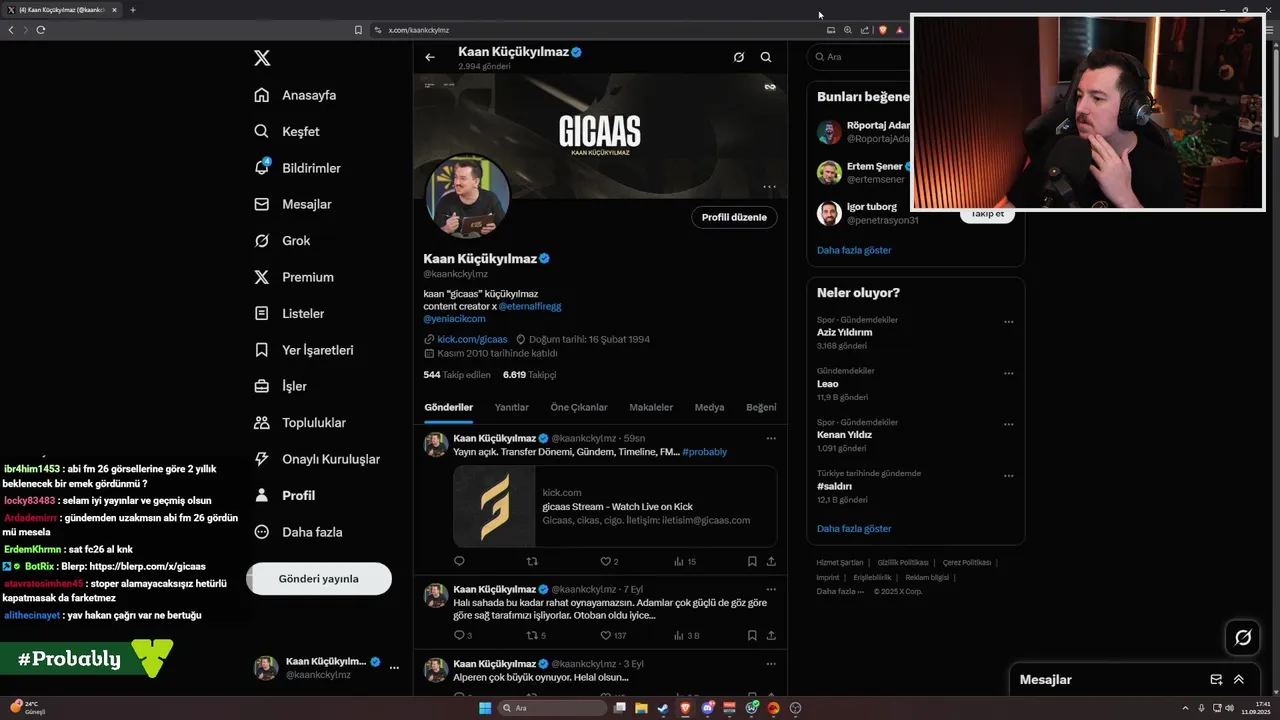Click the X logo in sidebar
This screenshot has height=720, width=1280.
(262, 58)
